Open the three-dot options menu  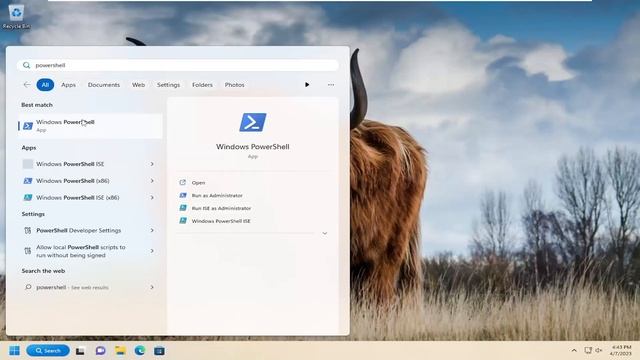331,85
